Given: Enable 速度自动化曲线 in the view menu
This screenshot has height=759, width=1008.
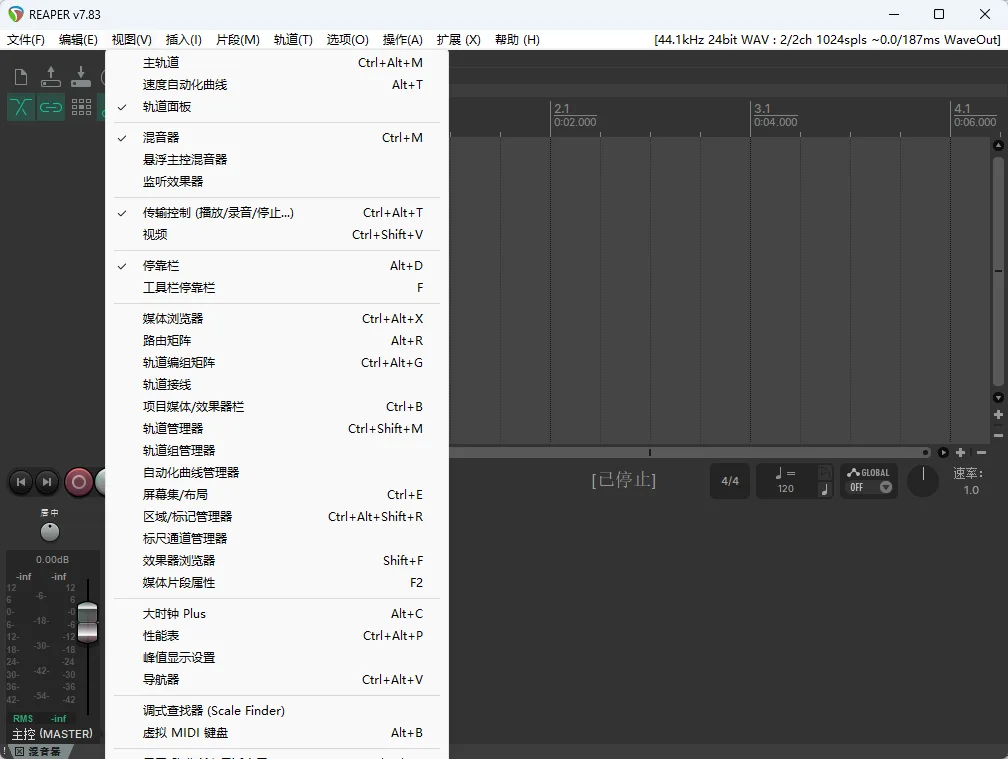Looking at the screenshot, I should pos(277,85).
